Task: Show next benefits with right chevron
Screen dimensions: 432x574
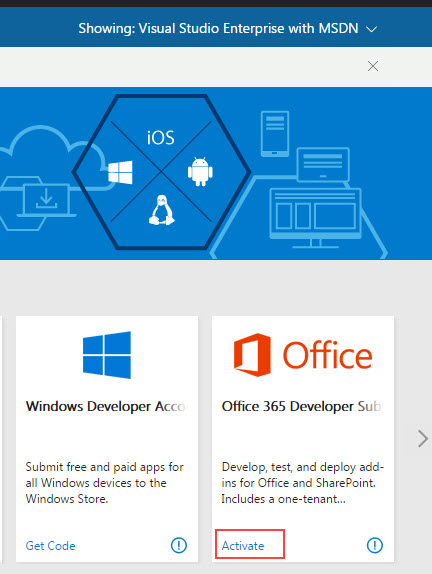Action: (x=422, y=439)
